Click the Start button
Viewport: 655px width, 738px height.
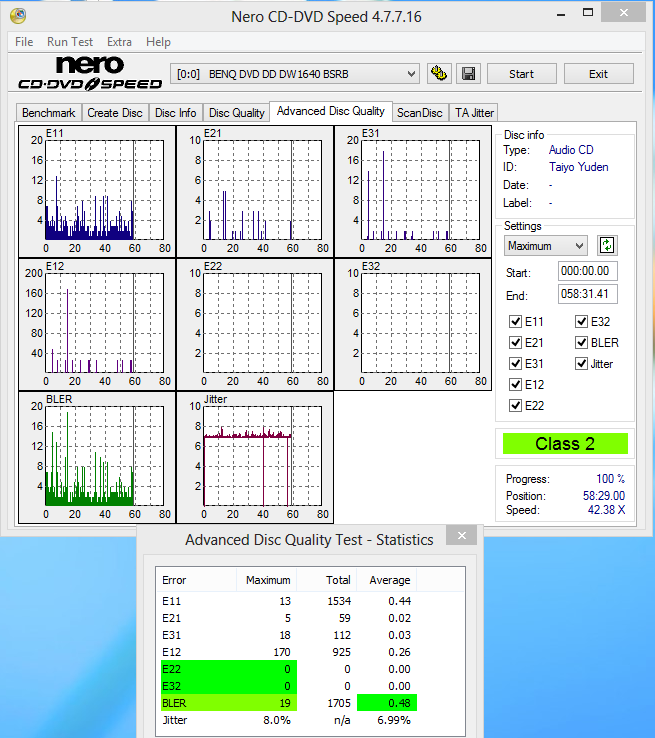point(521,74)
